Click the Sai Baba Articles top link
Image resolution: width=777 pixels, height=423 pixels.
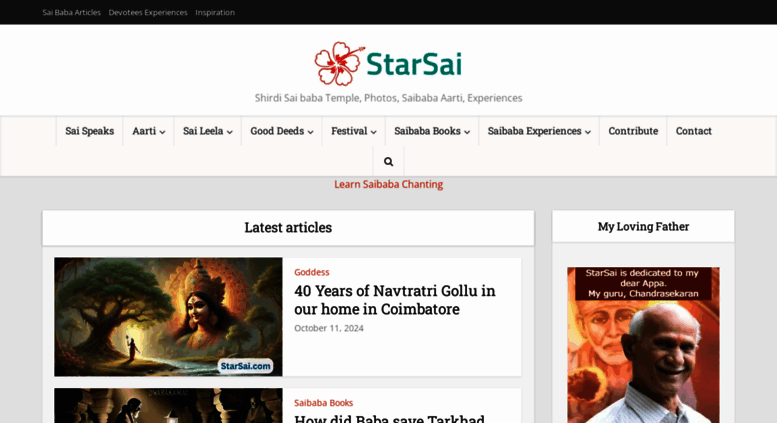(x=71, y=12)
